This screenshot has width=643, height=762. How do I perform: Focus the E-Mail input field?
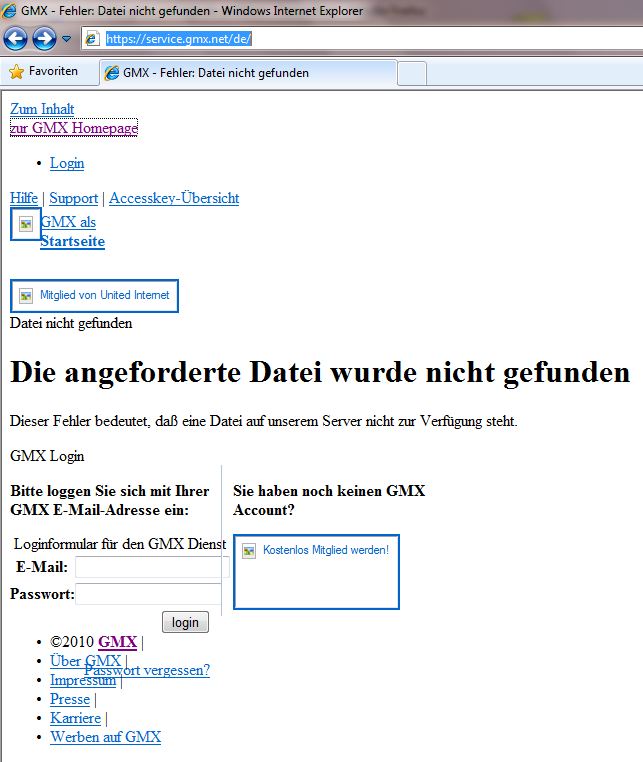[152, 567]
